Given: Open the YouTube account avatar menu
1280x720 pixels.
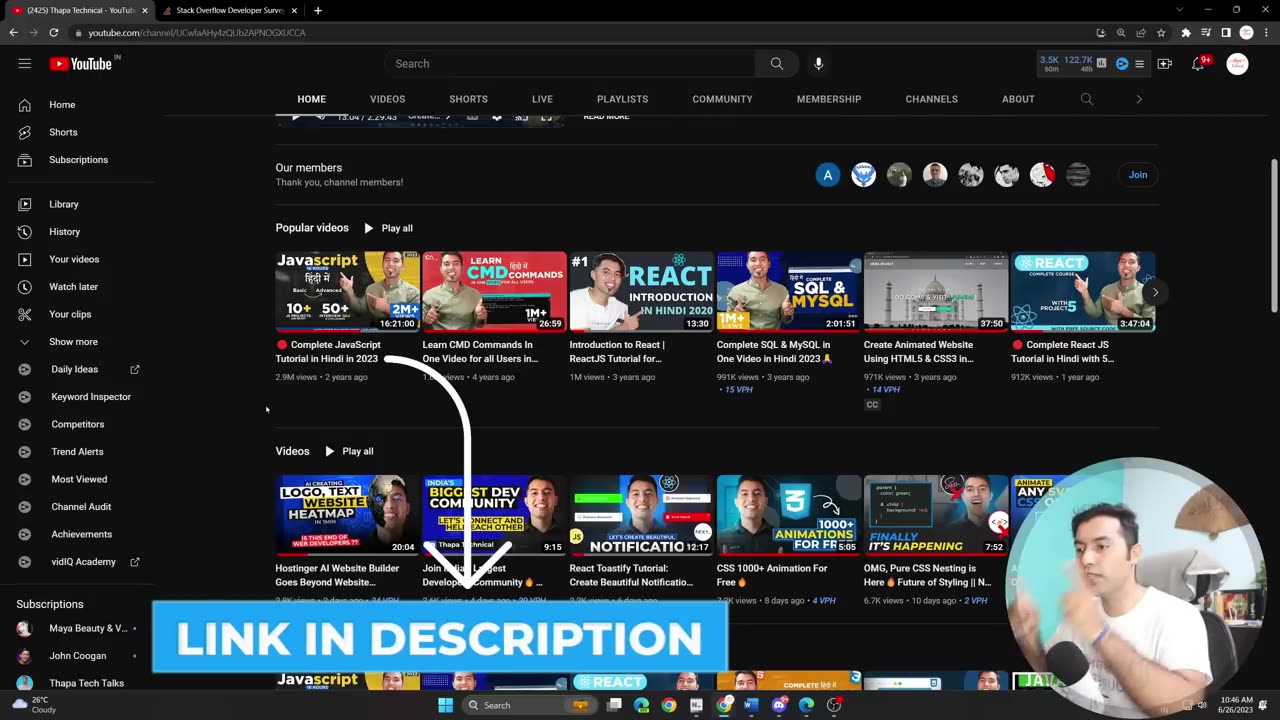Looking at the screenshot, I should pyautogui.click(x=1237, y=64).
